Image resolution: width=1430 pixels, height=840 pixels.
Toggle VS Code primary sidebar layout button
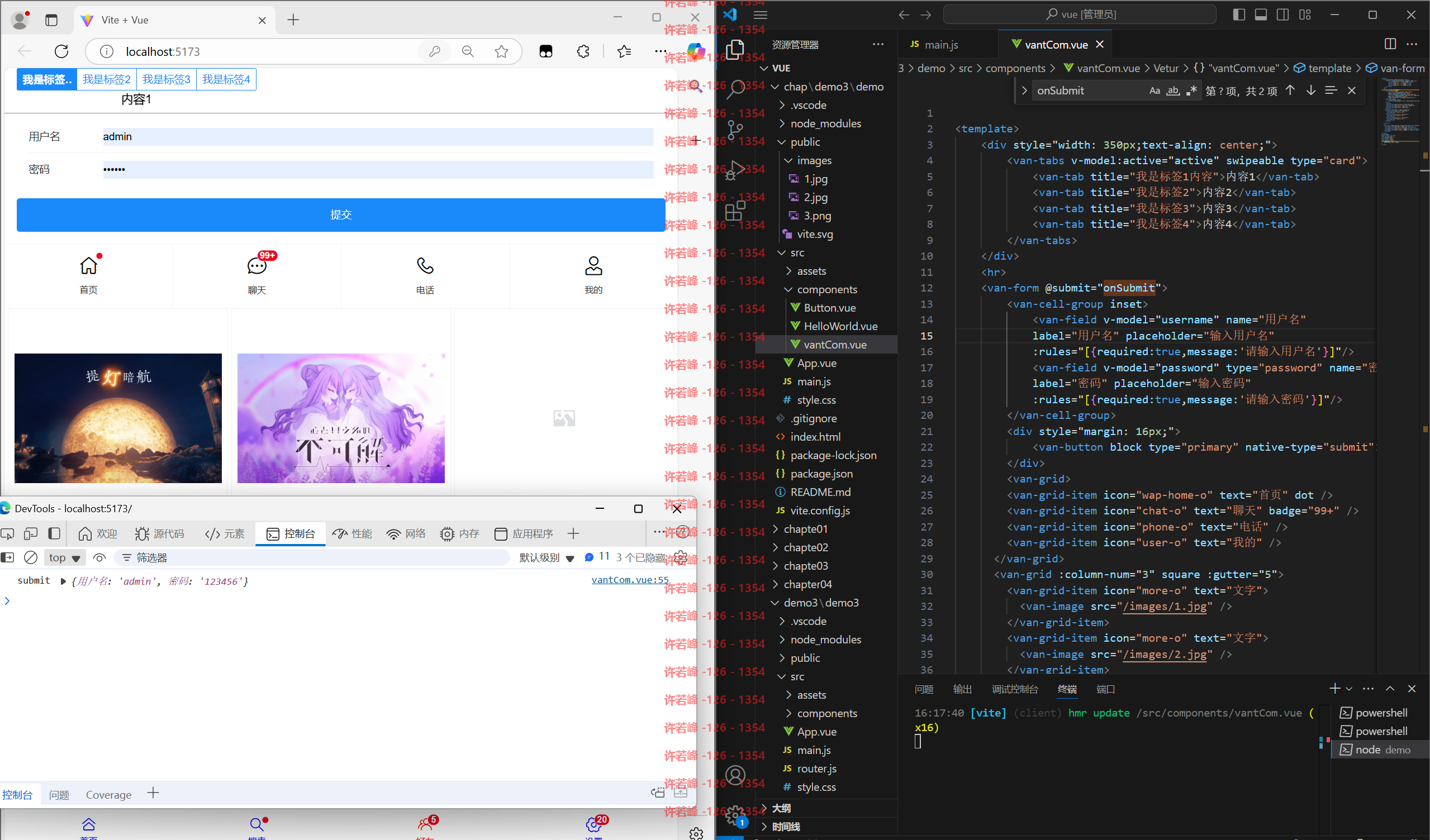tap(1239, 15)
